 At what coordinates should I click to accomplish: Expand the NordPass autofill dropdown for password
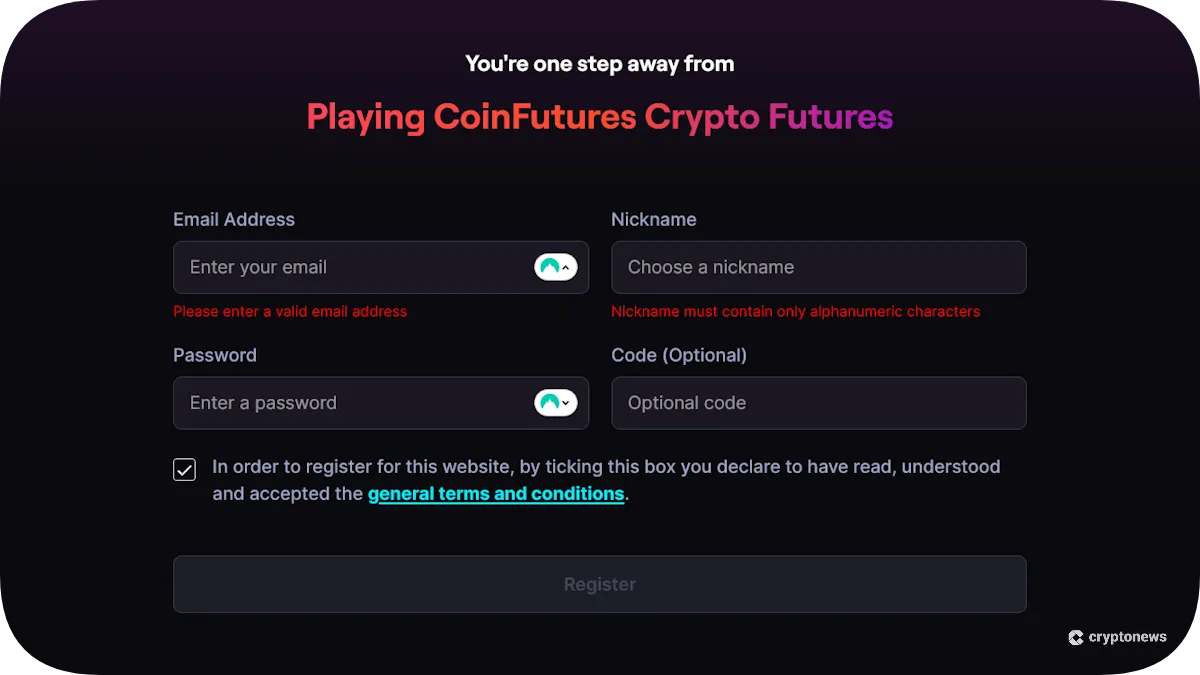coord(566,403)
